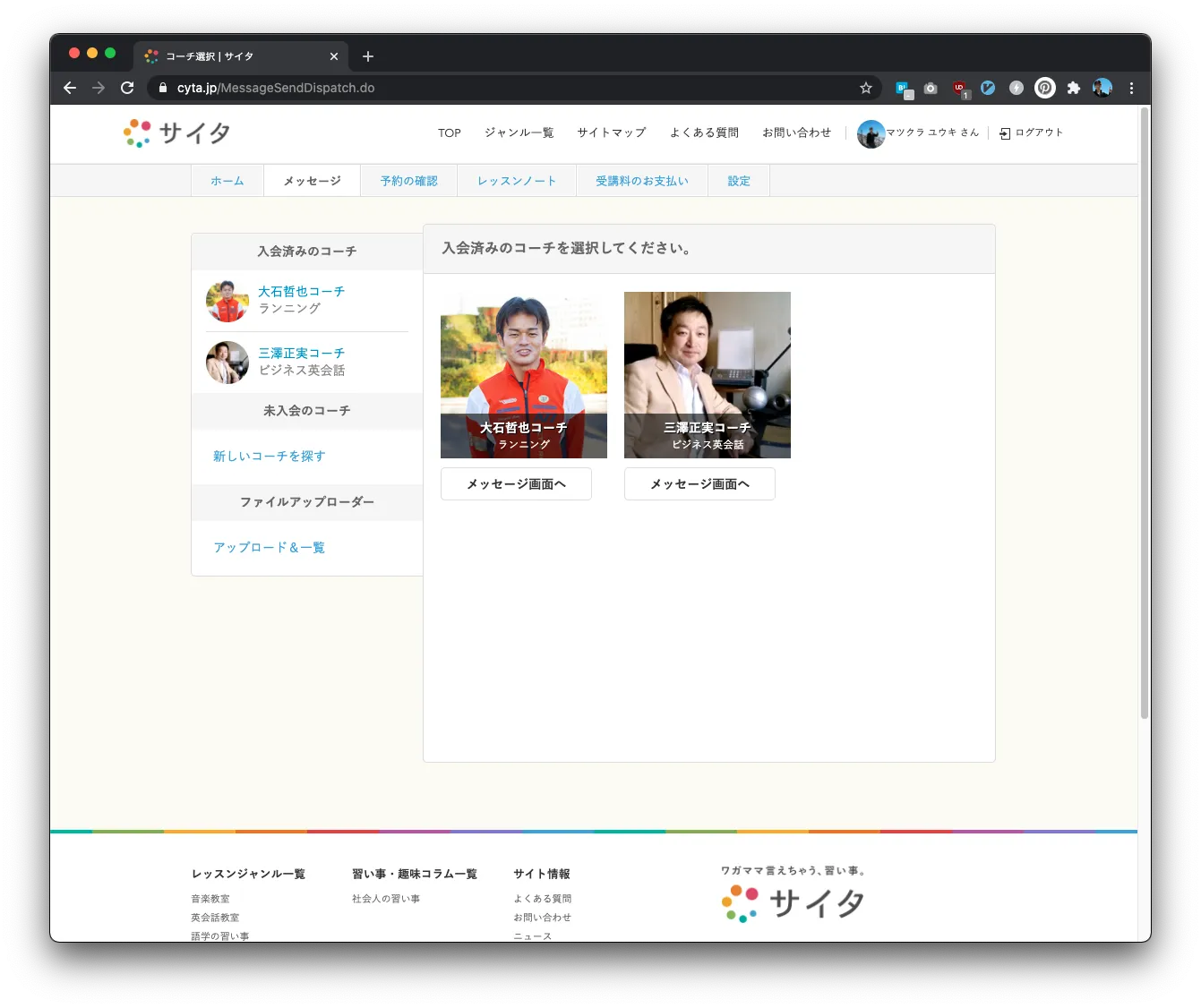Open the レッスンノート tab
The width and height of the screenshot is (1201, 1008).
coord(517,181)
